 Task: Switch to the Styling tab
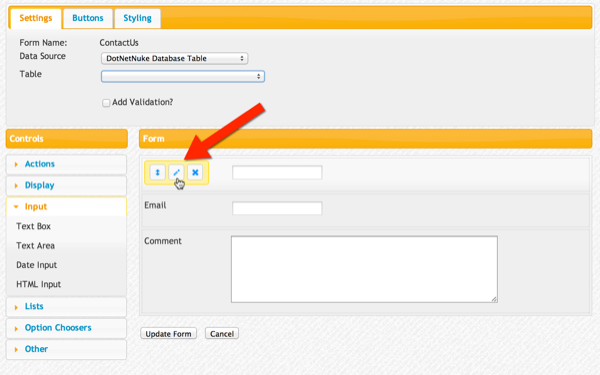coord(137,18)
